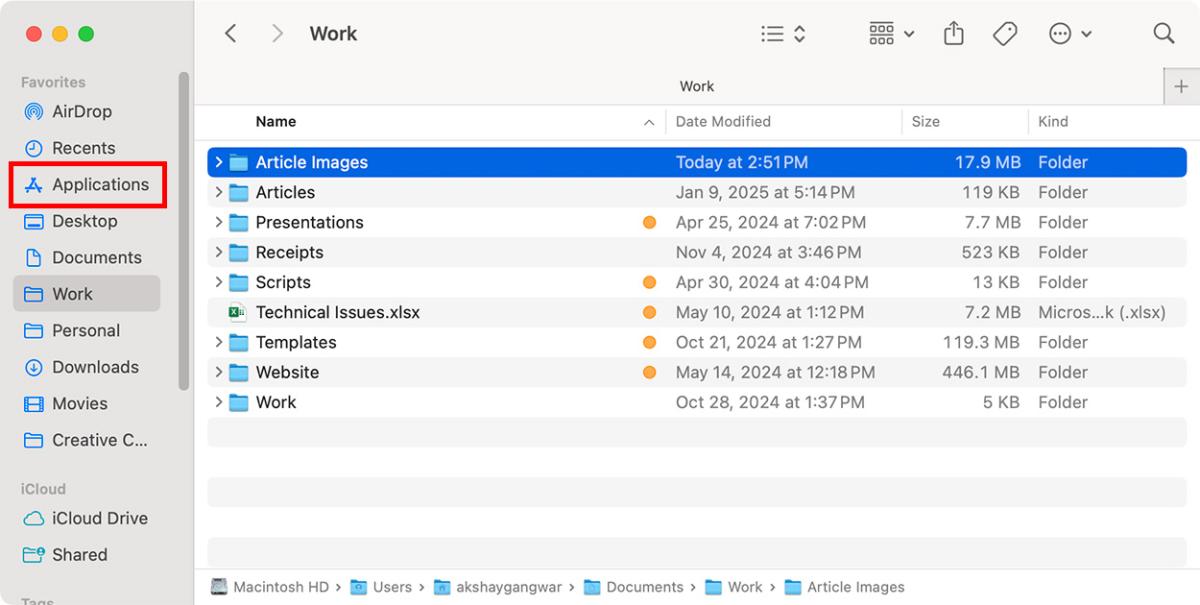Expand the Scripts folder

pos(218,282)
